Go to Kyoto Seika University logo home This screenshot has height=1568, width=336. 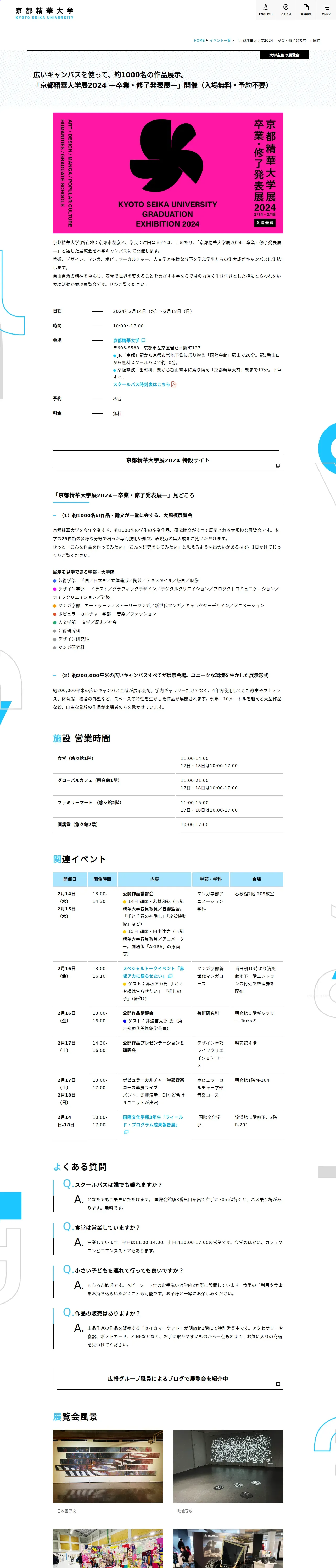point(44,13)
